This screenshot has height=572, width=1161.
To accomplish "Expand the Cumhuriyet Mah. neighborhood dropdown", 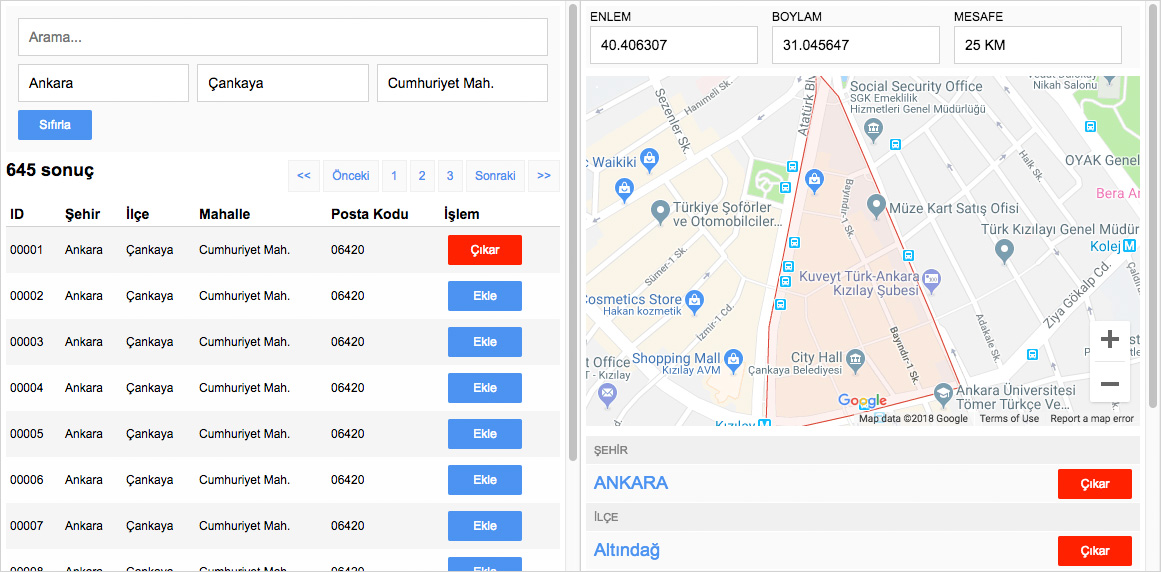I will (x=462, y=83).
